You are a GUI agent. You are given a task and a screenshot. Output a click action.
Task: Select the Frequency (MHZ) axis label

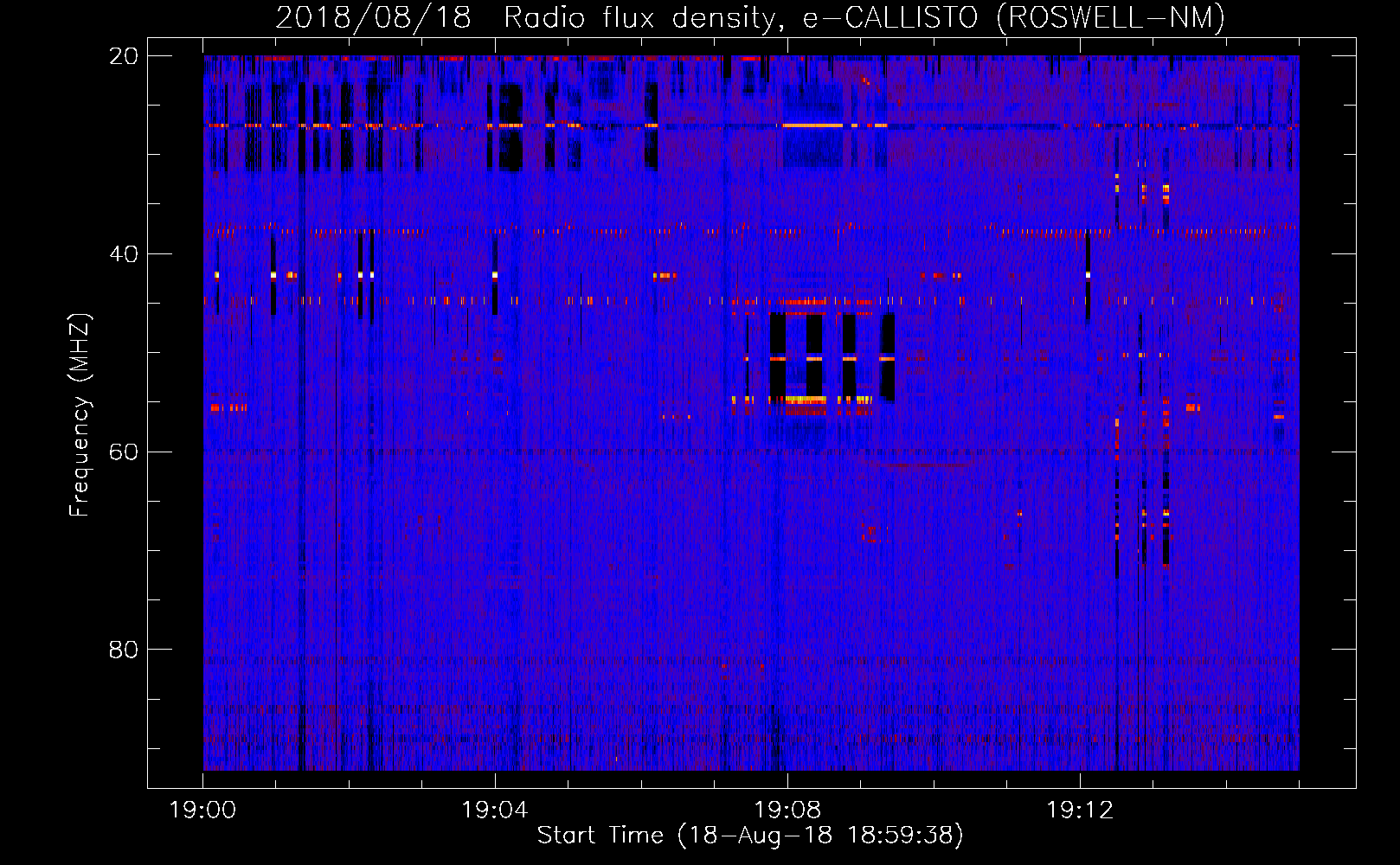click(80, 415)
